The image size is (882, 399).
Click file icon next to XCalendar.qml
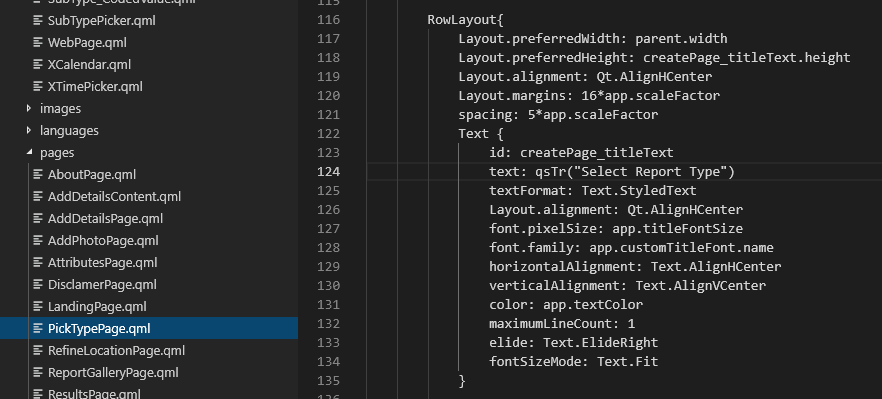coord(38,65)
